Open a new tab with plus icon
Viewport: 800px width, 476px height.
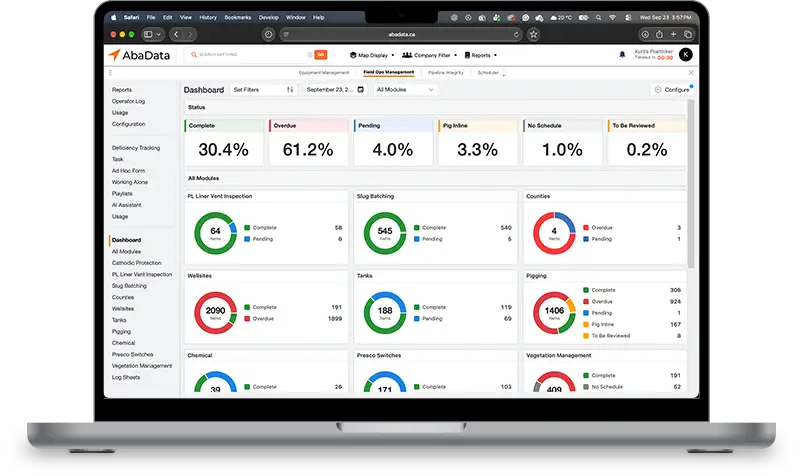[673, 34]
